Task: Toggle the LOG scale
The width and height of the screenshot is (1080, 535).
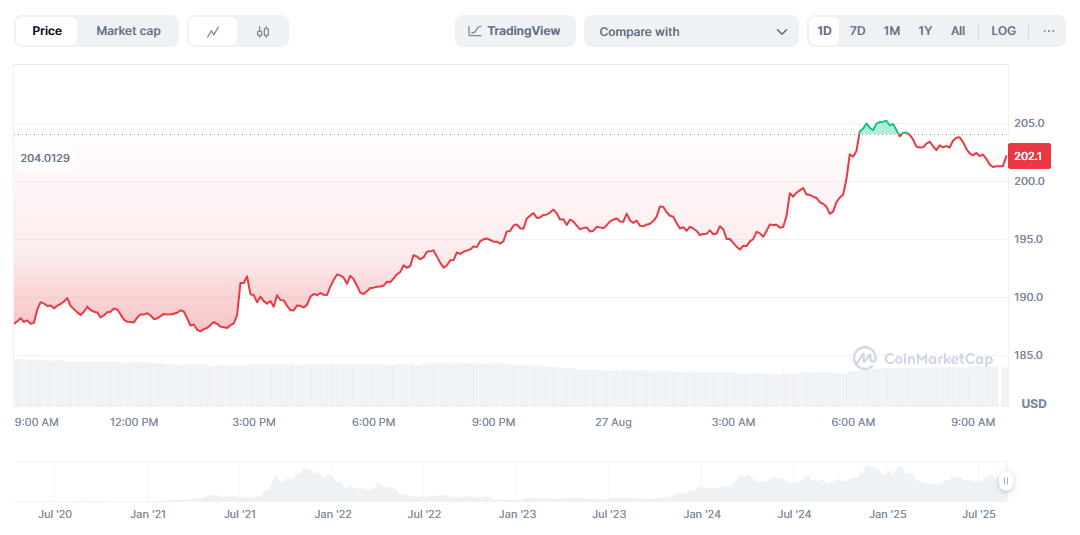Action: pos(1004,31)
